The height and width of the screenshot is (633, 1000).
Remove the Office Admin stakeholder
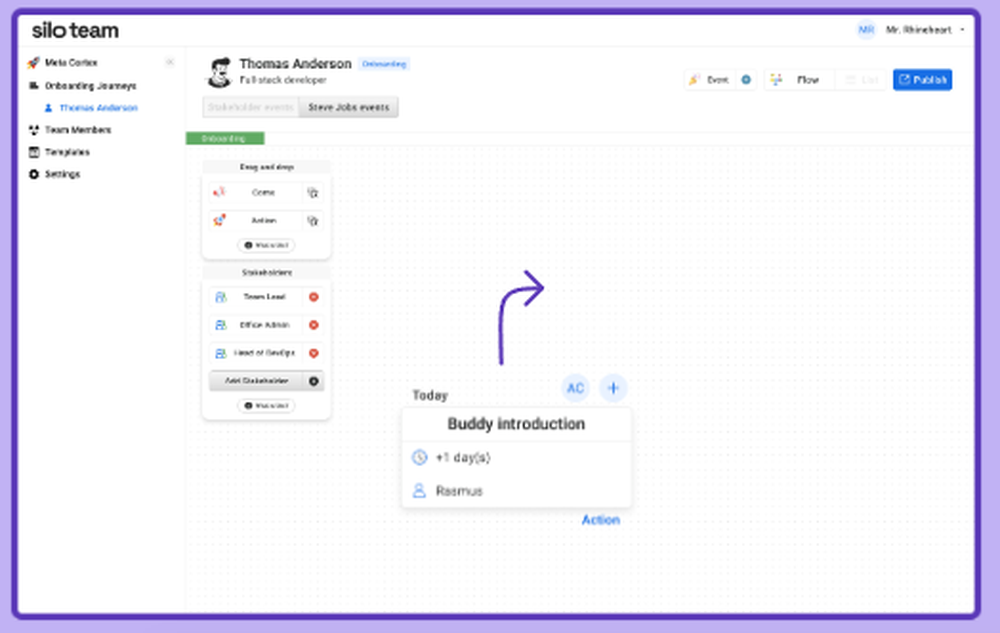[314, 325]
